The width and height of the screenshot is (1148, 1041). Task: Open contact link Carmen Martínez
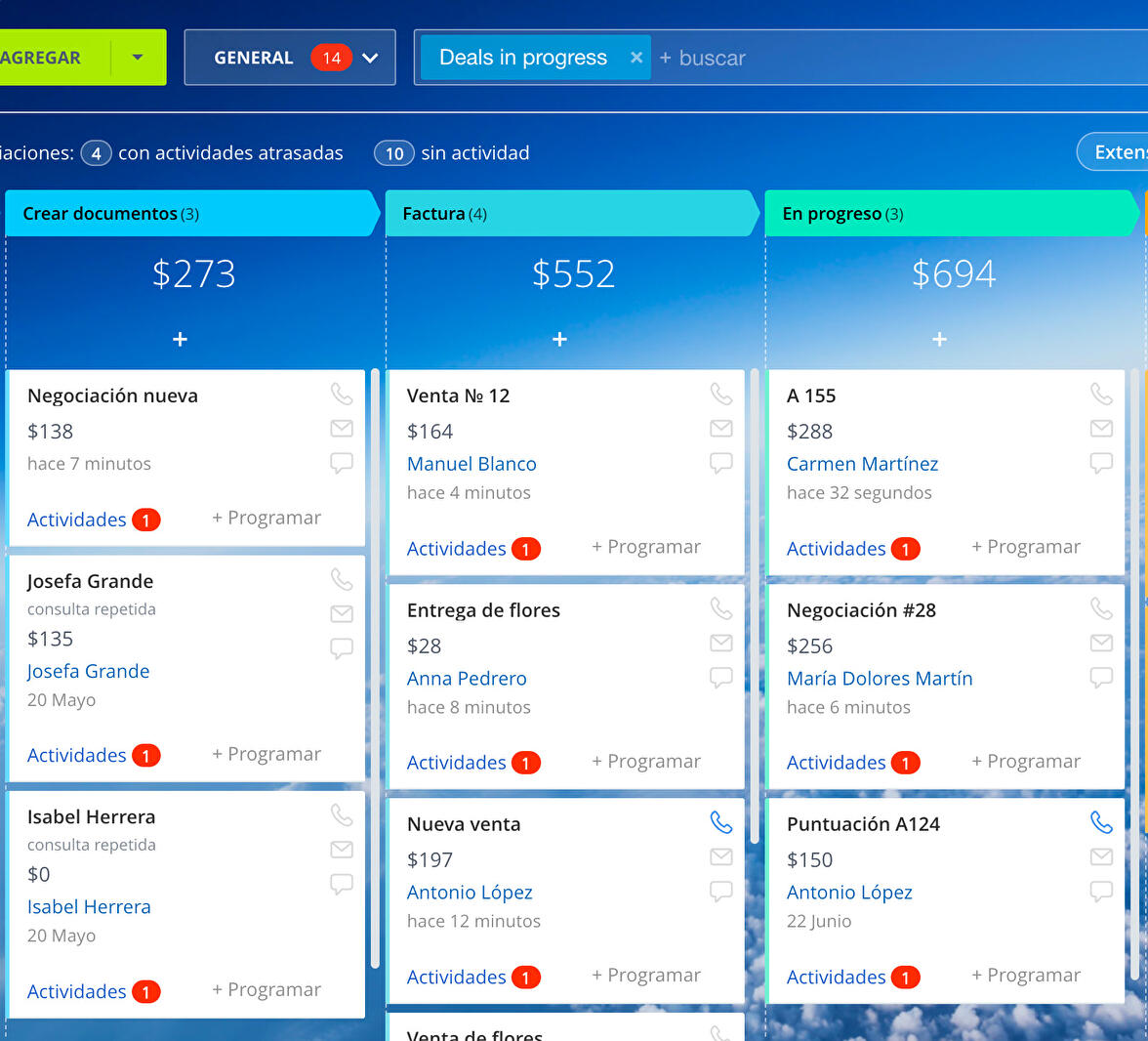[862, 464]
